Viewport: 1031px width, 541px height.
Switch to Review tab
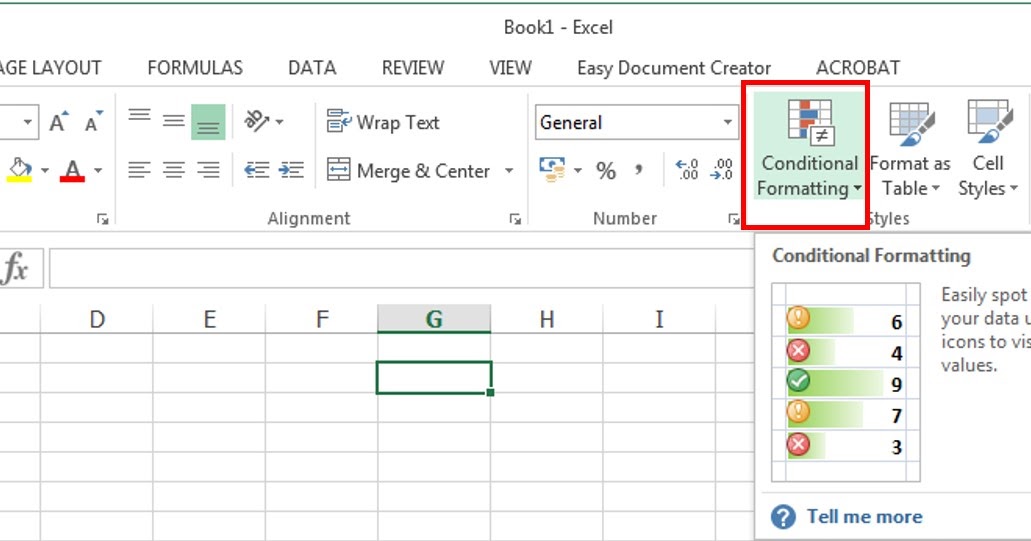pos(413,68)
